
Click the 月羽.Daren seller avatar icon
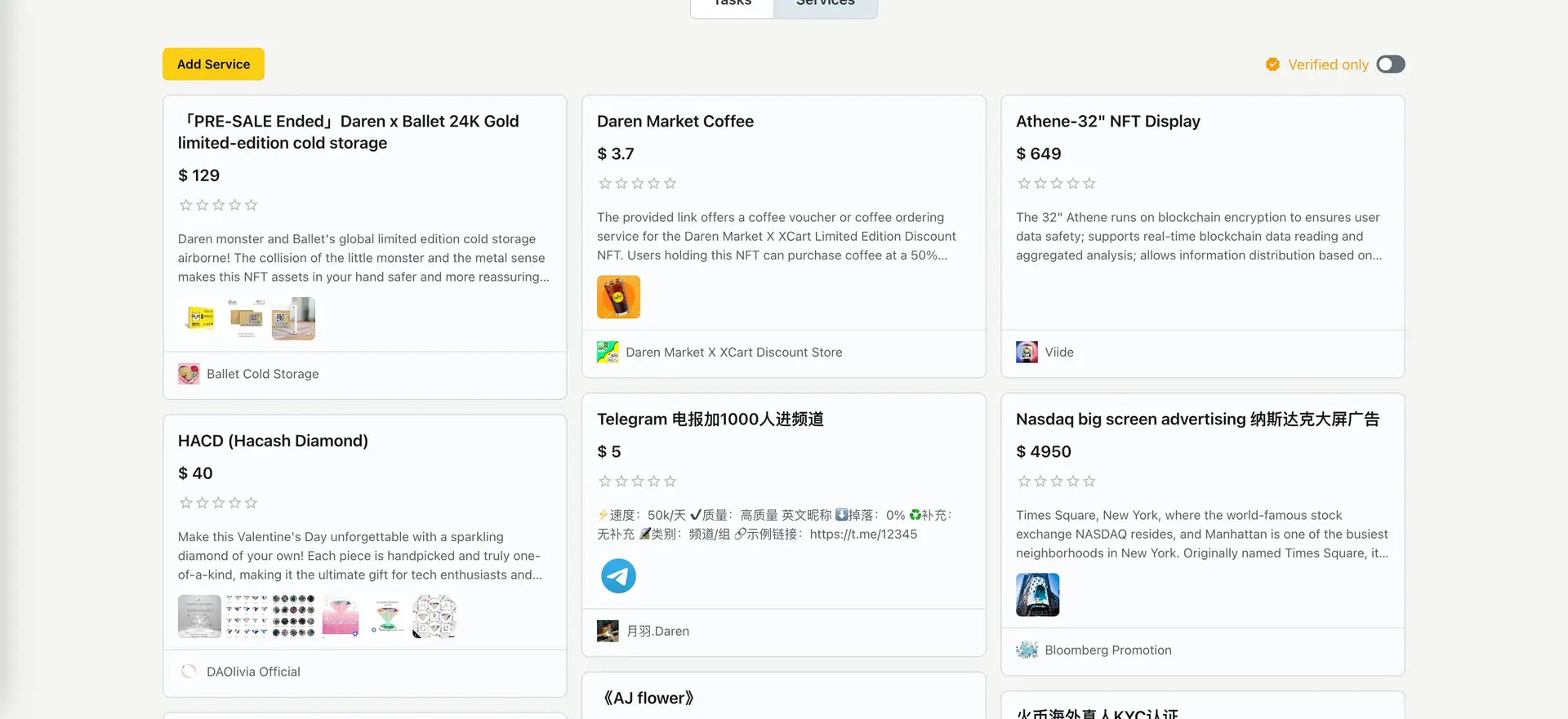tap(608, 632)
